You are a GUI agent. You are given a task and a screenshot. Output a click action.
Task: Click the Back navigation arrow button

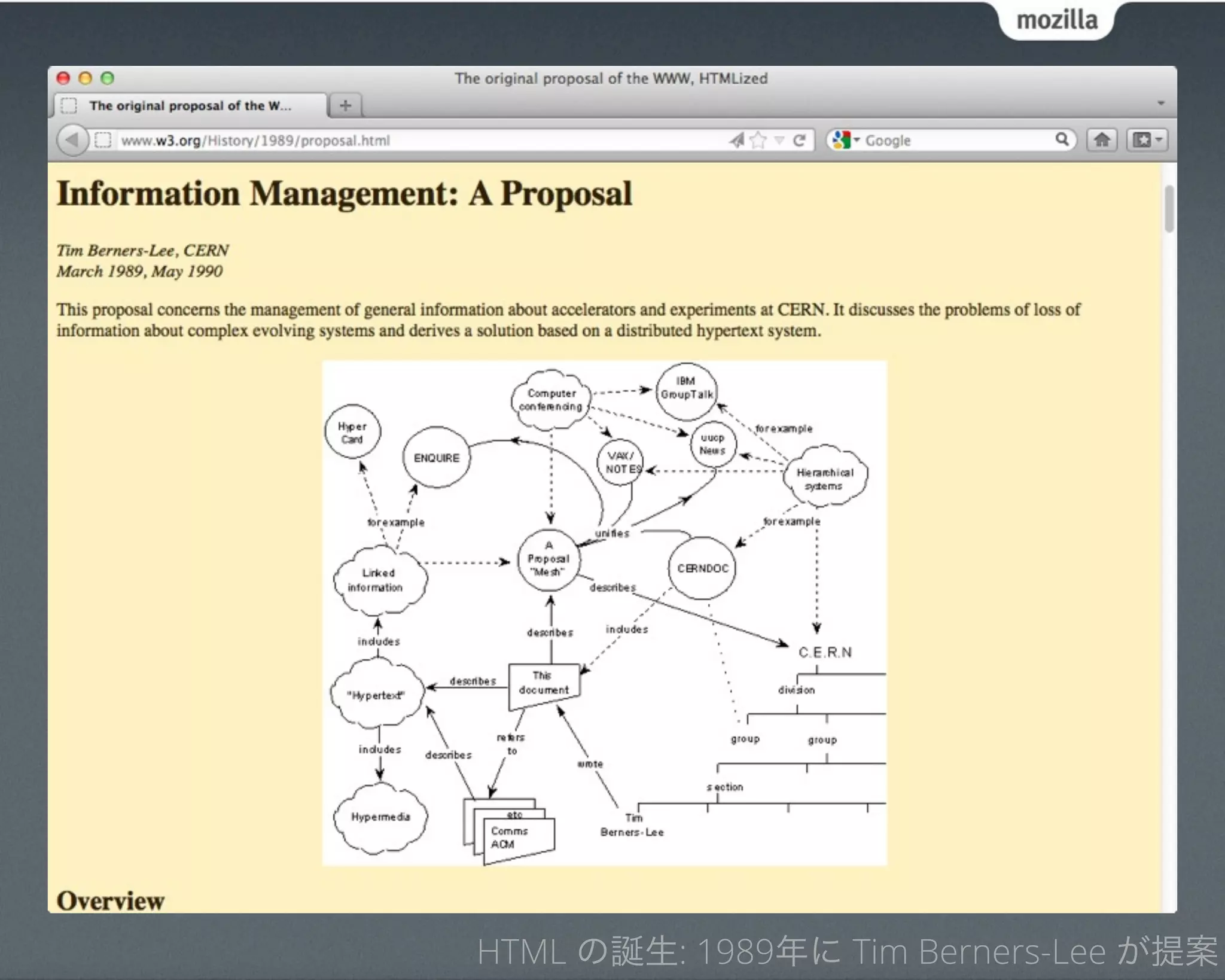pyautogui.click(x=72, y=141)
